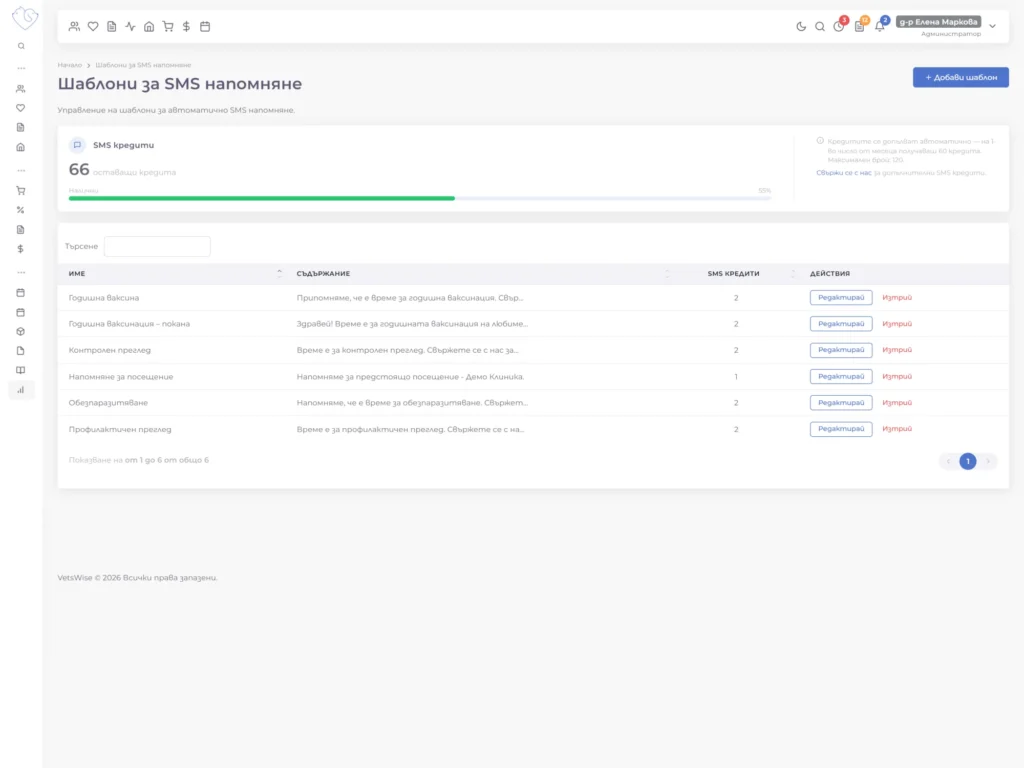Click the dollar icon in the top toolbar
Image resolution: width=1024 pixels, height=768 pixels.
point(186,27)
